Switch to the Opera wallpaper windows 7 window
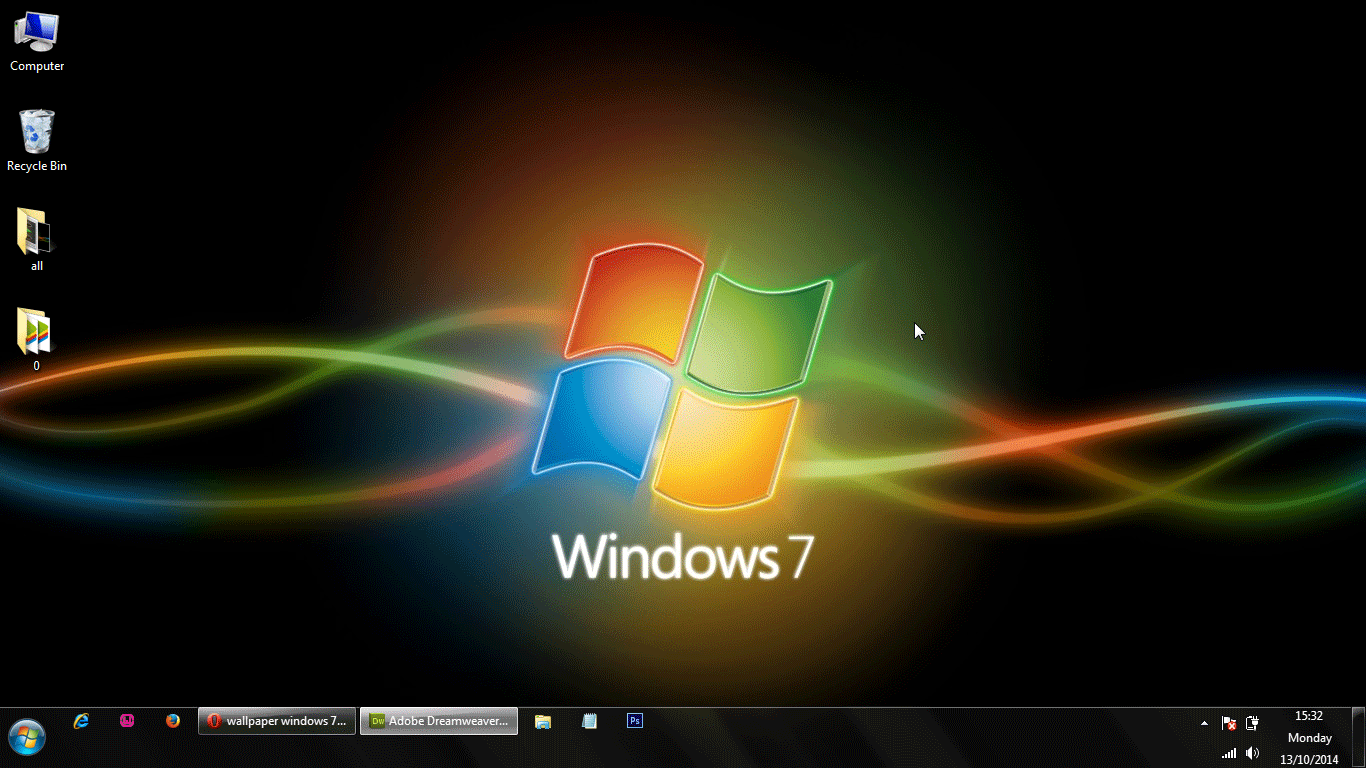This screenshot has height=768, width=1366. (x=277, y=721)
